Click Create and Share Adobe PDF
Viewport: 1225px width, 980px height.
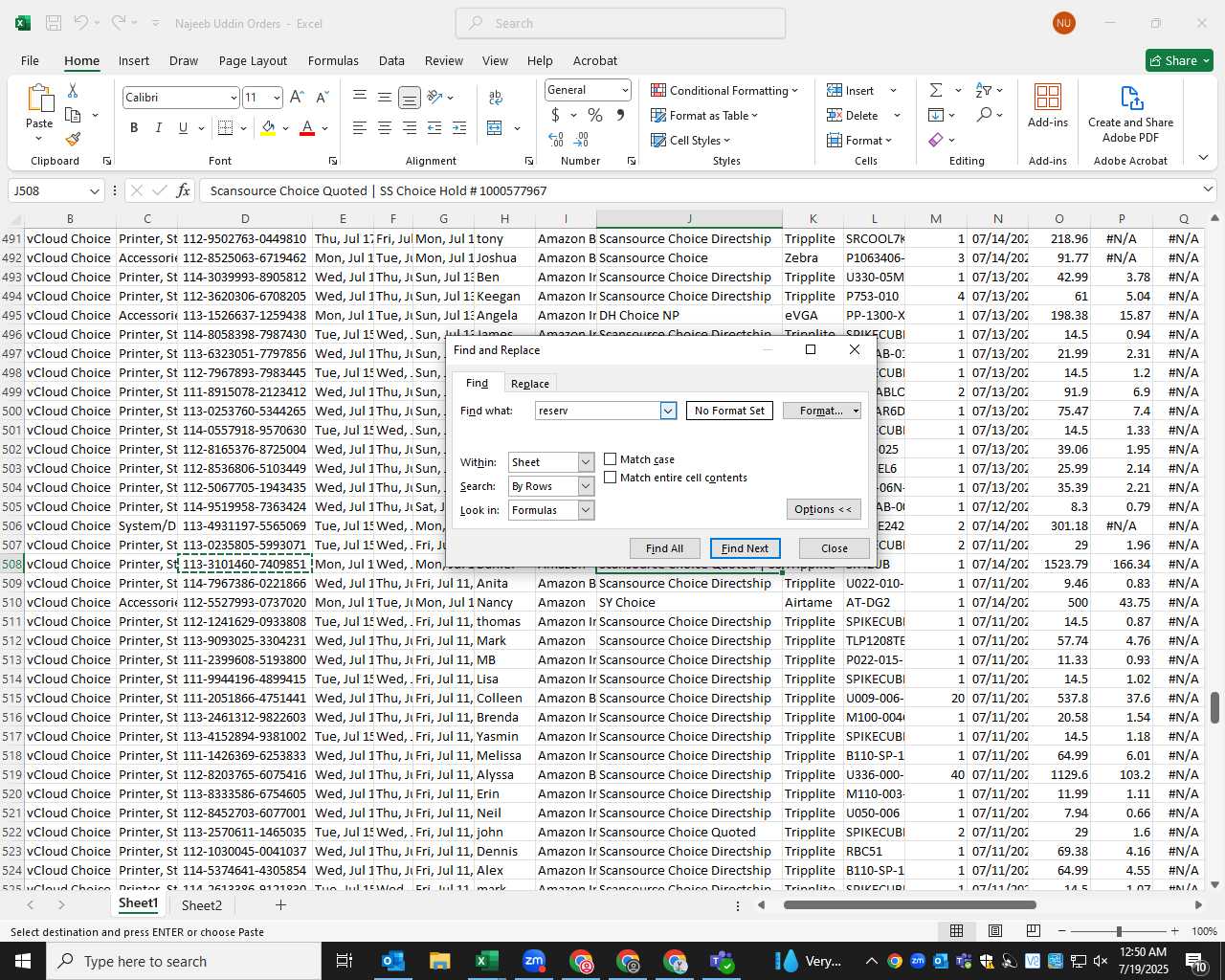tap(1130, 114)
